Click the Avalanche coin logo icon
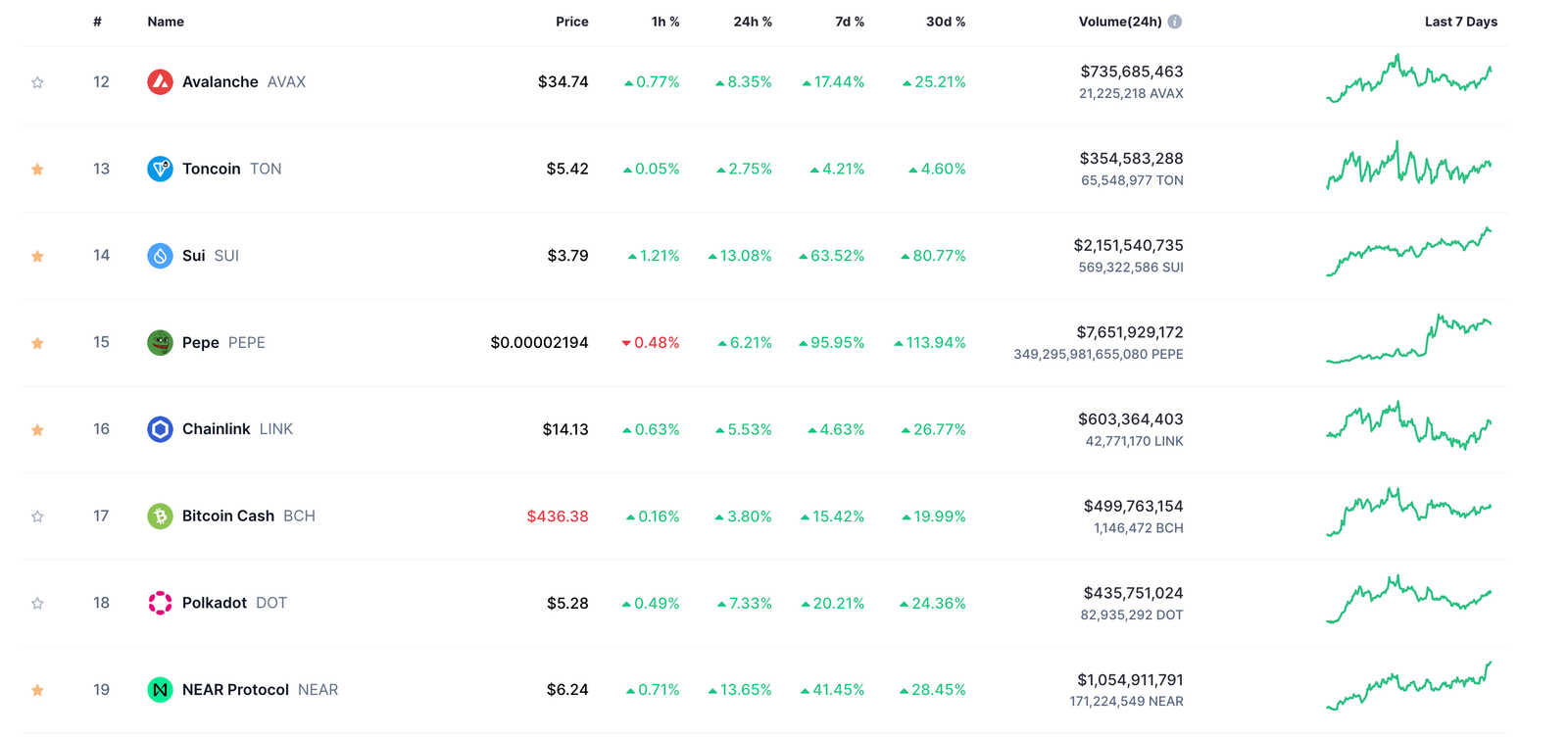 (x=160, y=82)
